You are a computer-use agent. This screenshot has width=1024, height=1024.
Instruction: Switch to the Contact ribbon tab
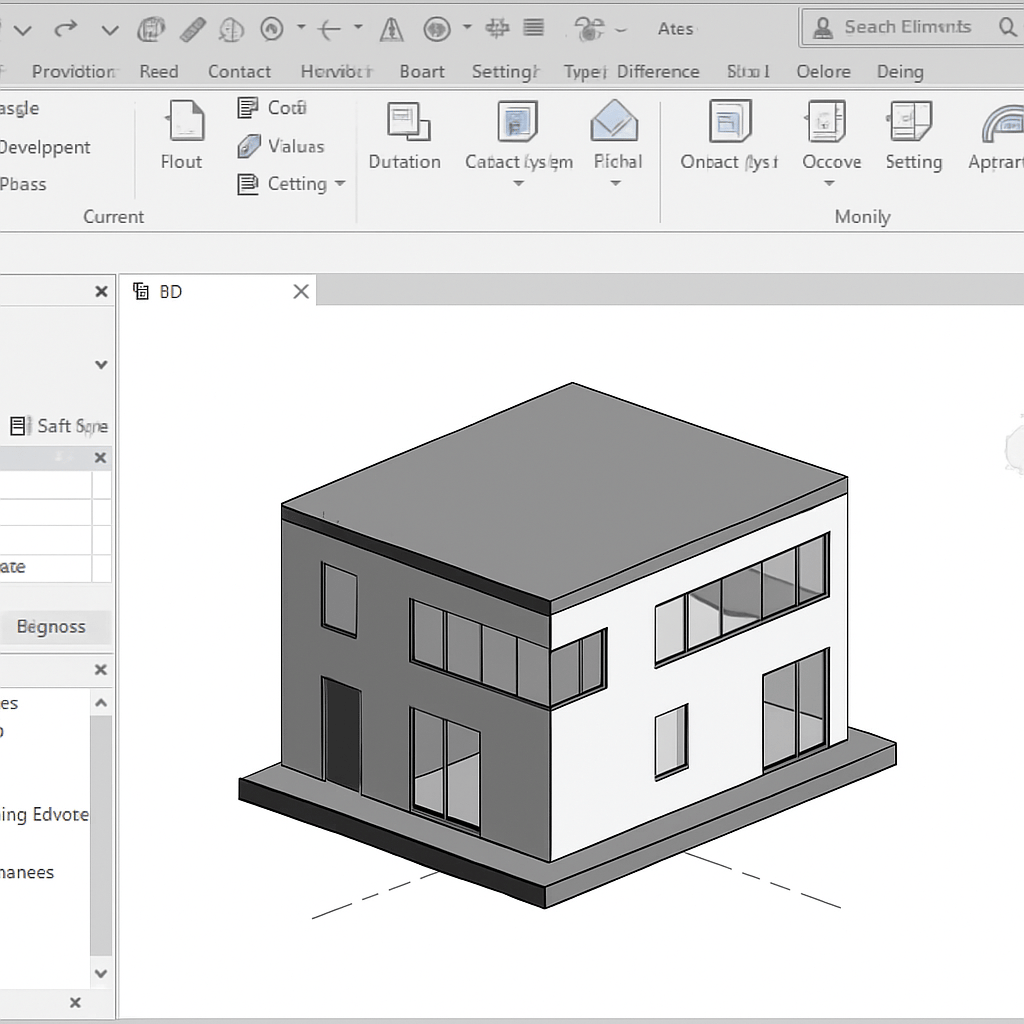point(239,71)
